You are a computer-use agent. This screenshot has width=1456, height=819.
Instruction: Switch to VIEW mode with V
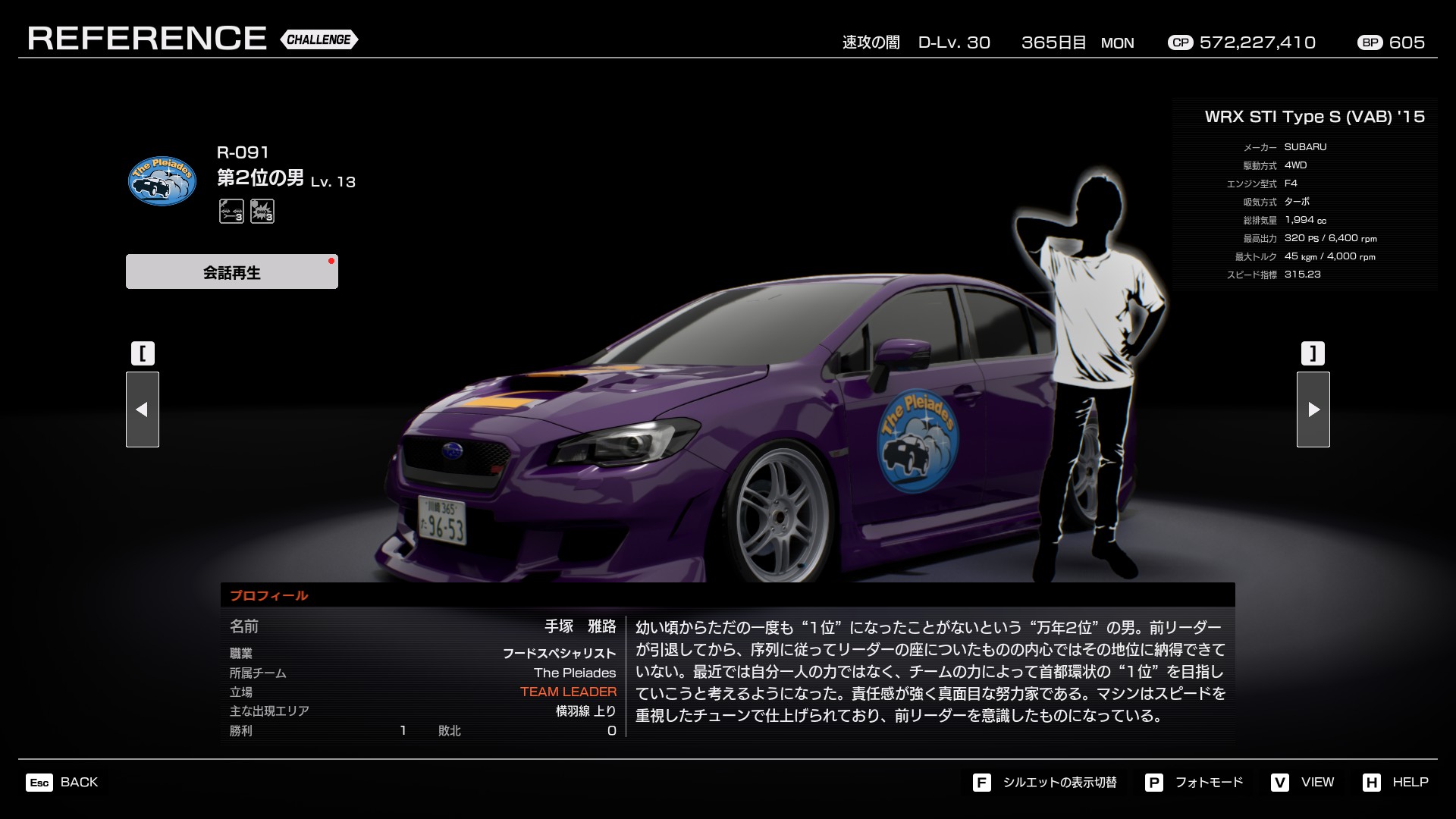click(x=1280, y=783)
